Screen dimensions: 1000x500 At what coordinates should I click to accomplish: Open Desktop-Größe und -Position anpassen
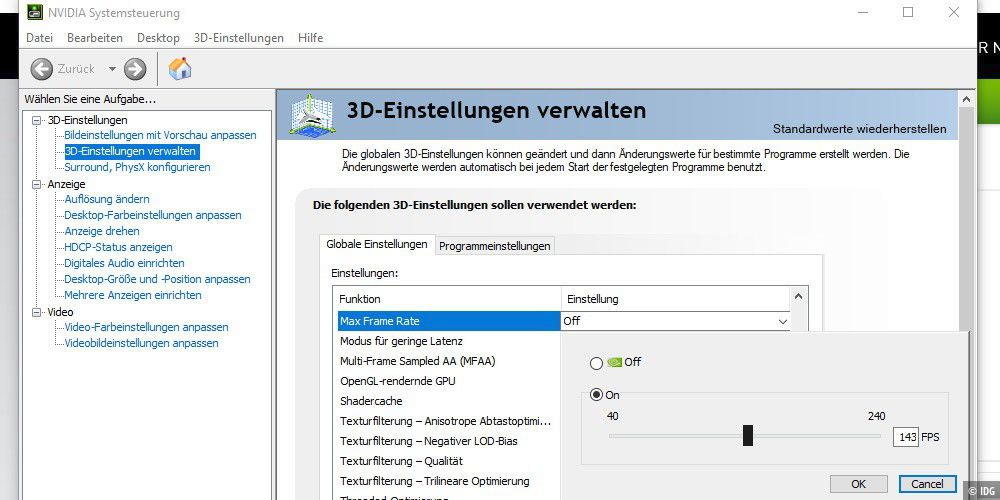click(x=157, y=279)
